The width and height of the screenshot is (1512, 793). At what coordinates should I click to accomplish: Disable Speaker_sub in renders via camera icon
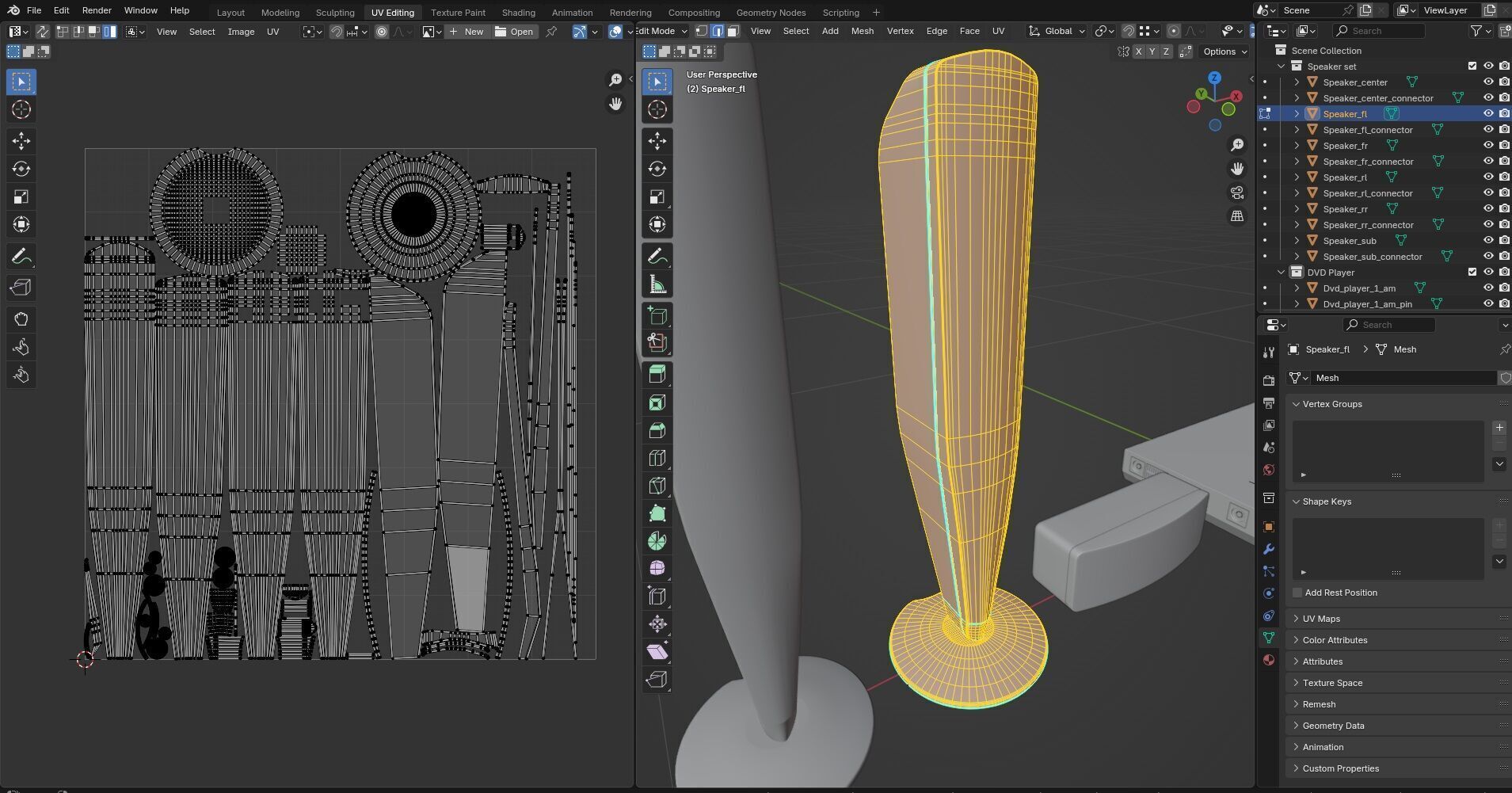[x=1504, y=241]
